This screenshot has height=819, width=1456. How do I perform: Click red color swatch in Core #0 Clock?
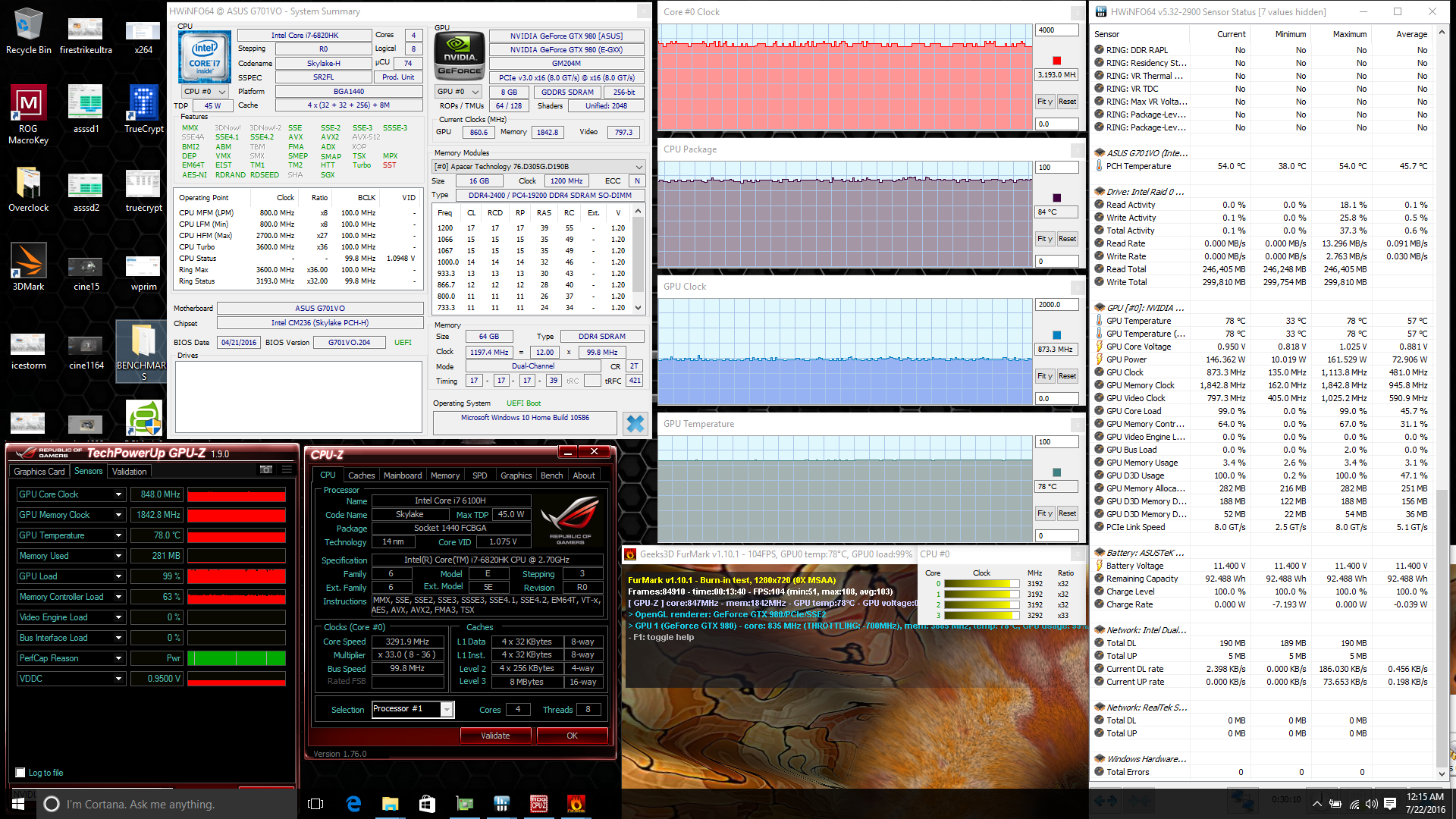coord(1057,61)
